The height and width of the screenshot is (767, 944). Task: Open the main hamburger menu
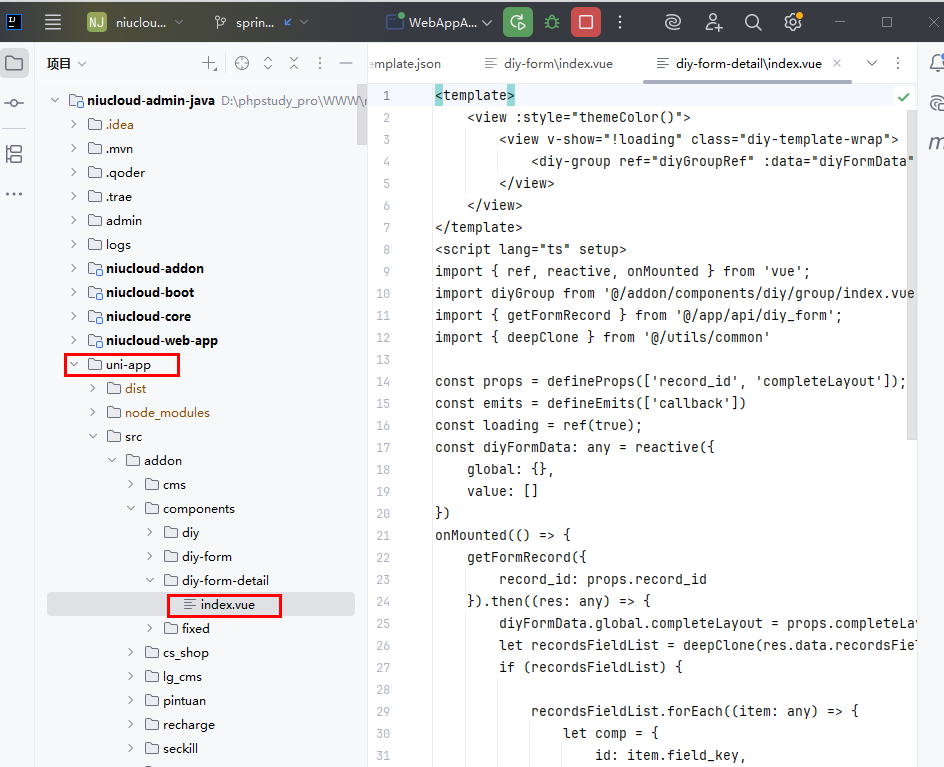point(53,22)
